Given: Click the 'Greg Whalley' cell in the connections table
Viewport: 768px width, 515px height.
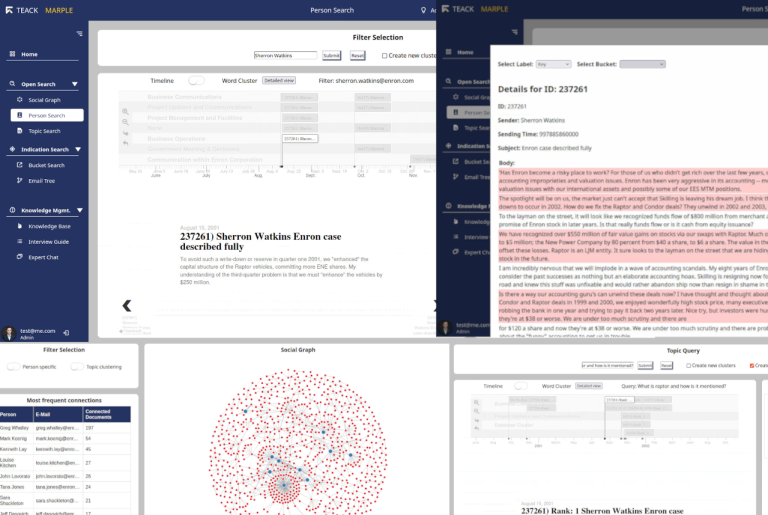Looking at the screenshot, I should [16, 428].
